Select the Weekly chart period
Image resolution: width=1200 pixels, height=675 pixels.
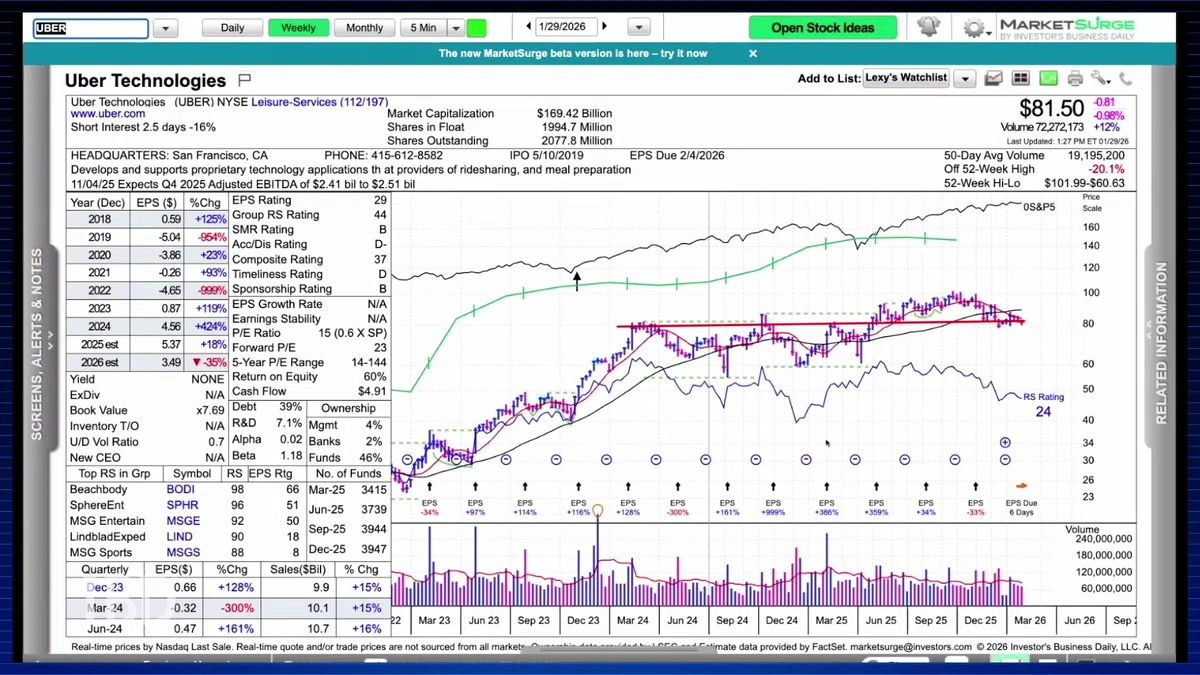(298, 28)
